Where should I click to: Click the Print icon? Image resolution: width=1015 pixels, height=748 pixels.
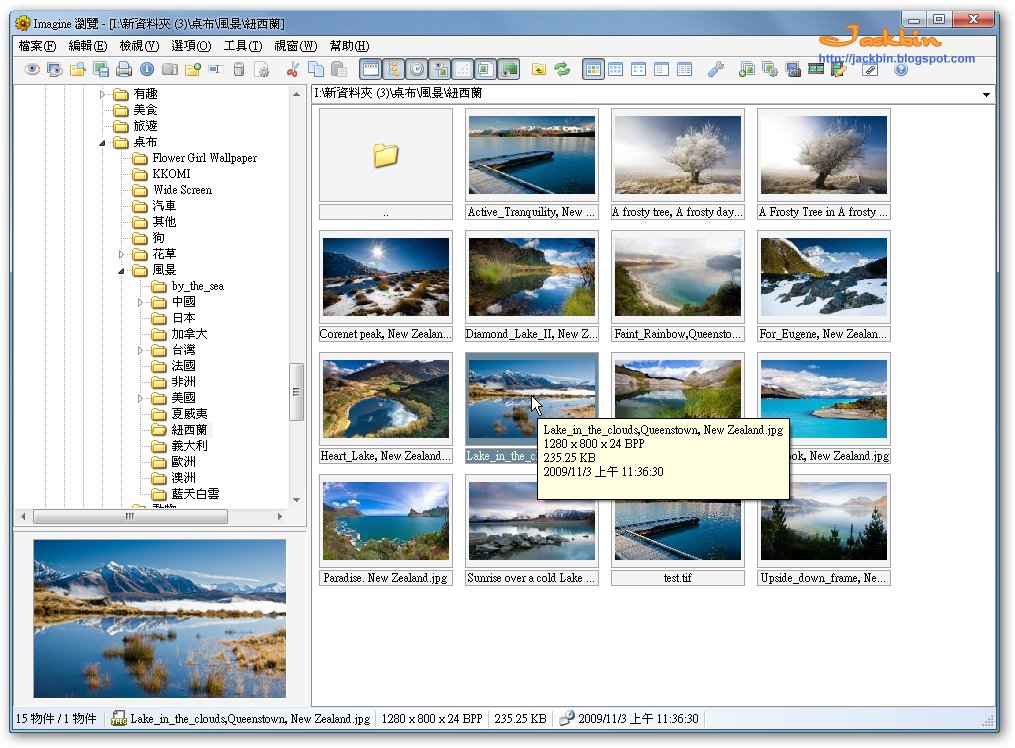pyautogui.click(x=124, y=69)
